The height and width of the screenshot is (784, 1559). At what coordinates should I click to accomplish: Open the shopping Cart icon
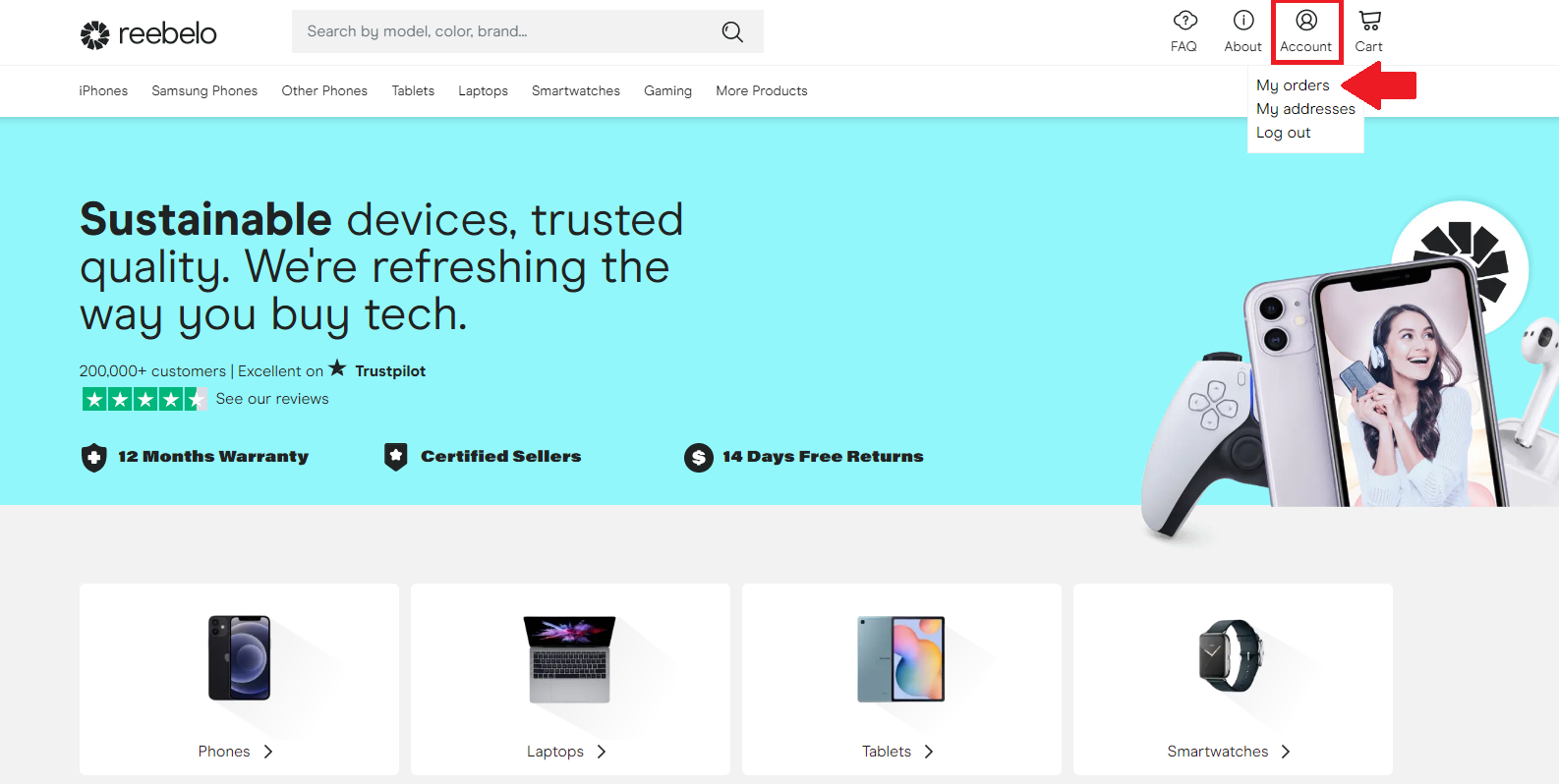click(1369, 21)
